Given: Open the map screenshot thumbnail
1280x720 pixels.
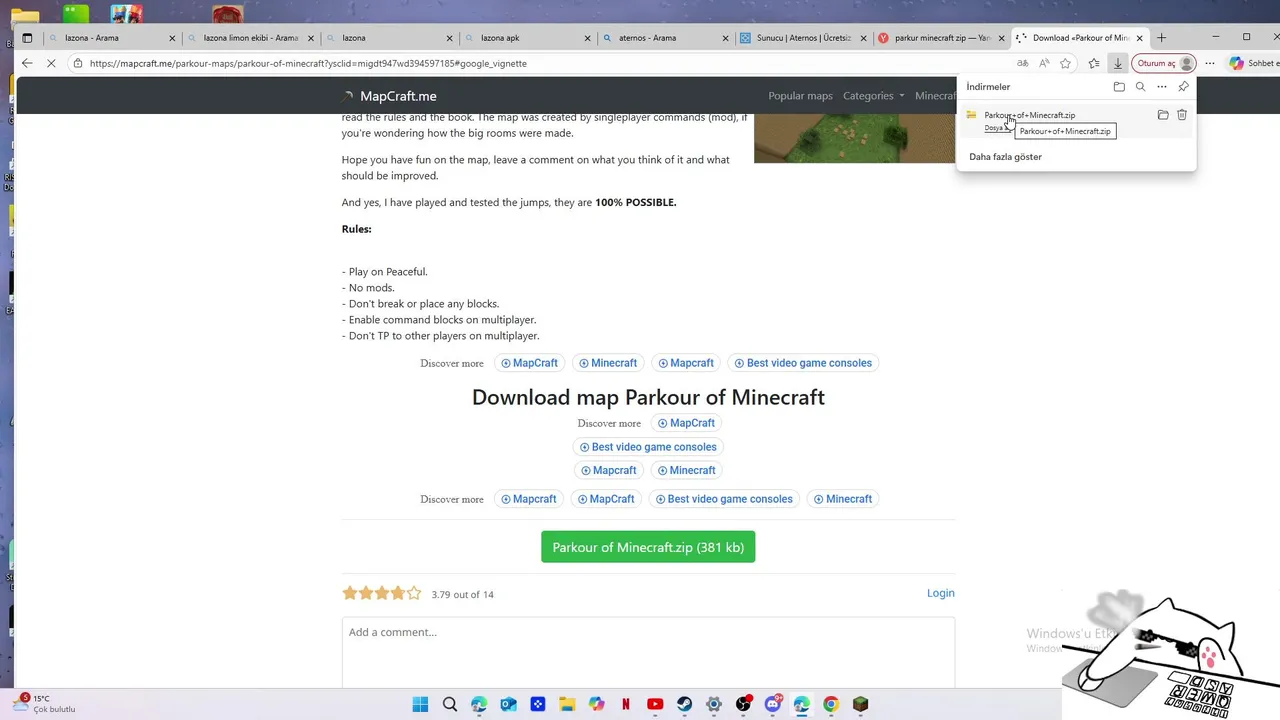Looking at the screenshot, I should pyautogui.click(x=855, y=138).
